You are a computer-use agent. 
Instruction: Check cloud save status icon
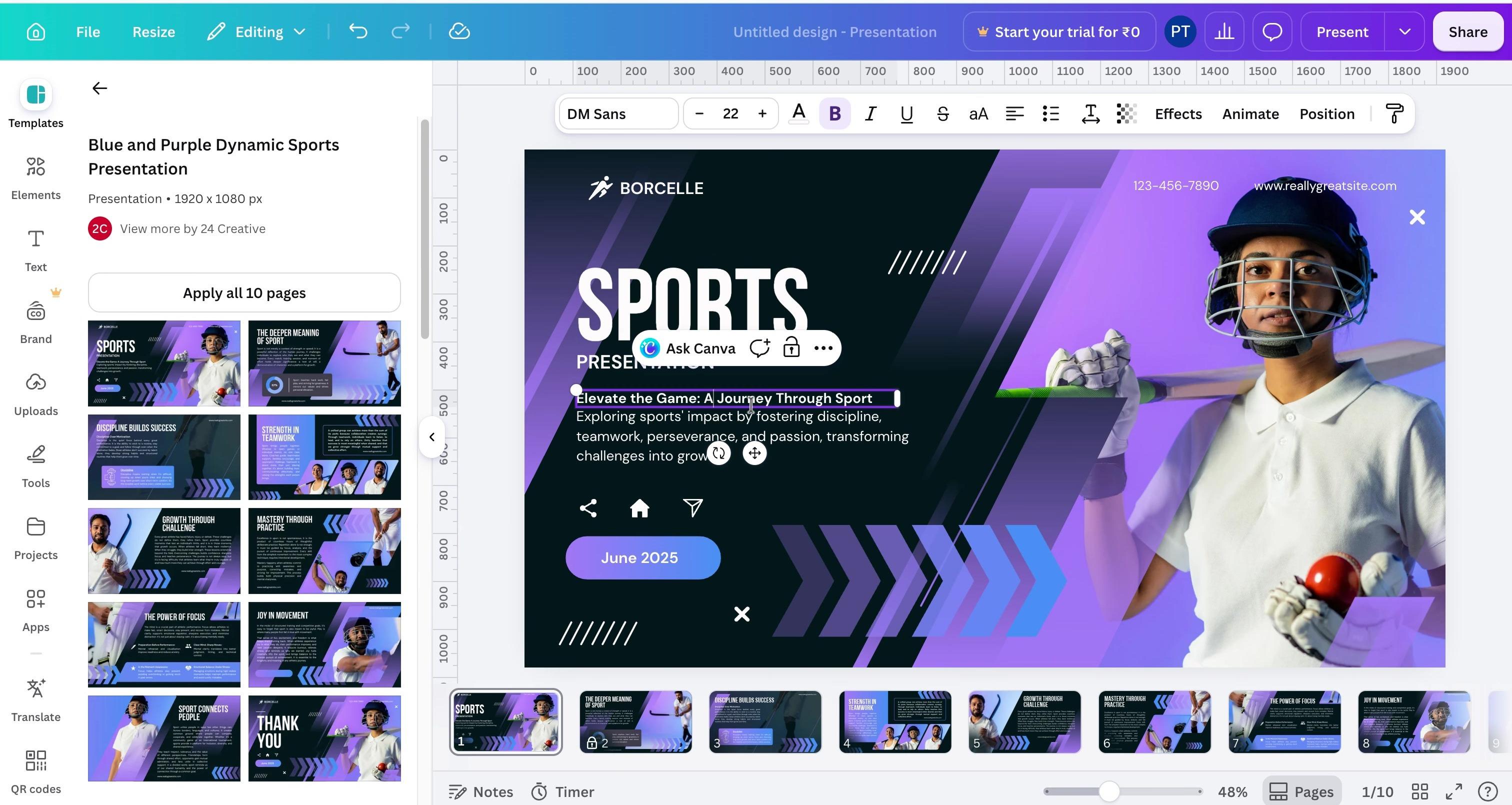(459, 31)
